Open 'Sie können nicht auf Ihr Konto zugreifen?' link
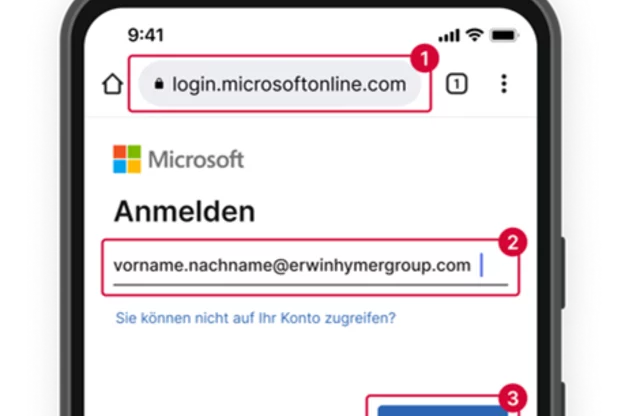The image size is (625, 416). coord(256,318)
